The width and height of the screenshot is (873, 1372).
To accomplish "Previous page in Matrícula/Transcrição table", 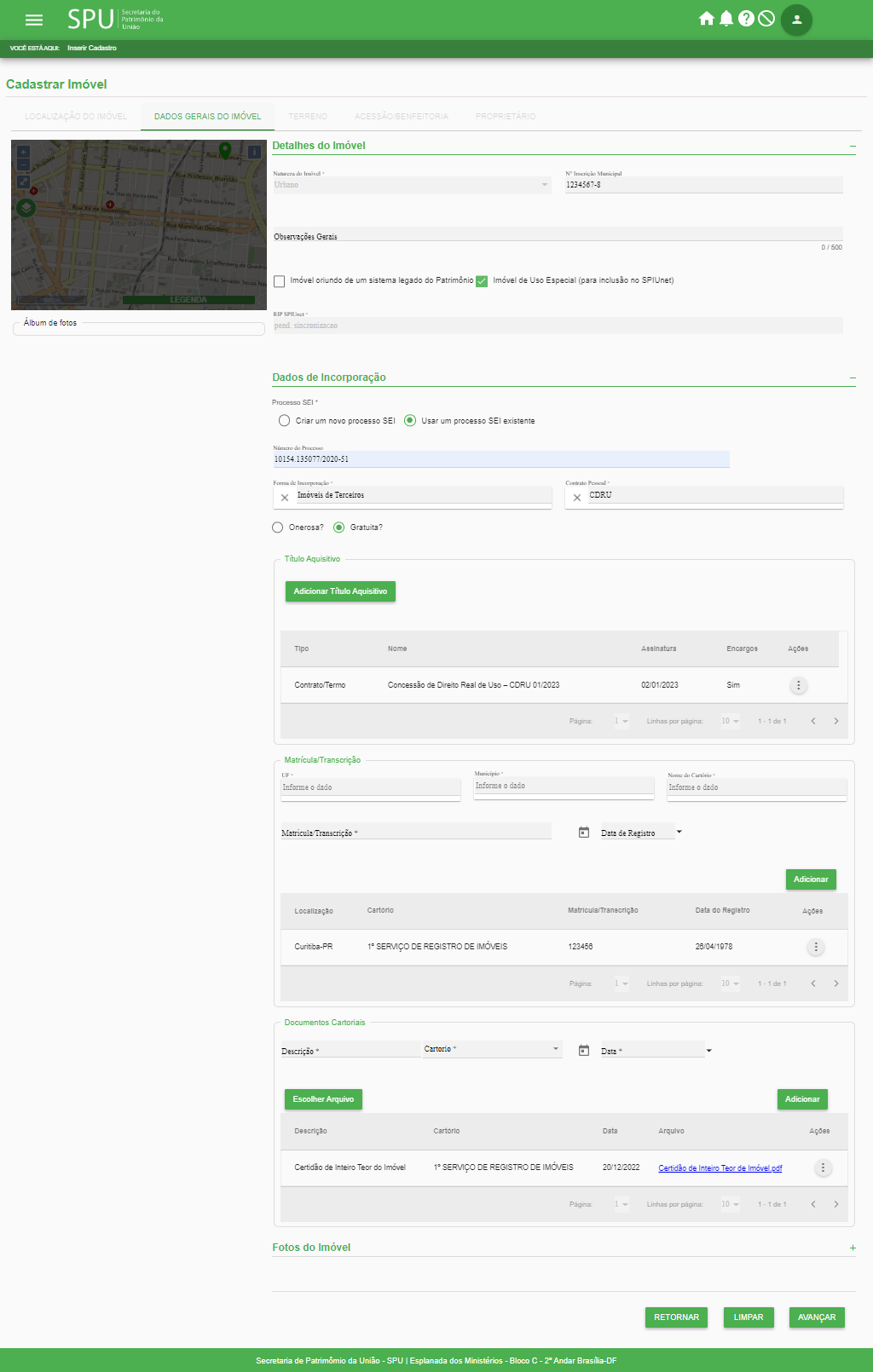I will (813, 983).
